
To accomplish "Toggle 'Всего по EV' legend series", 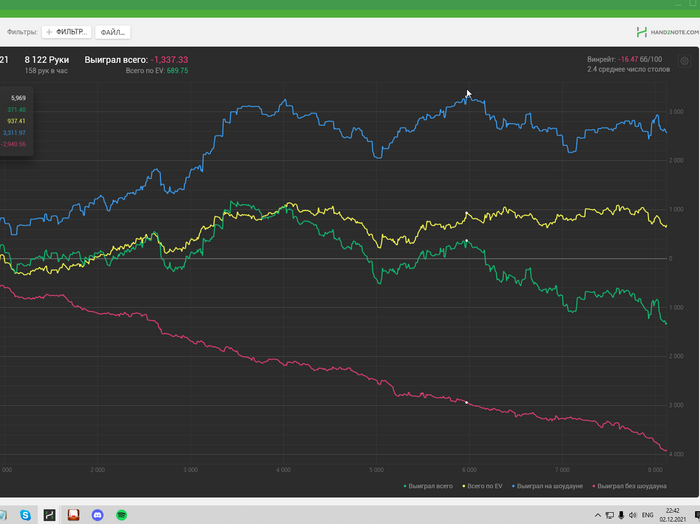I will coord(482,486).
